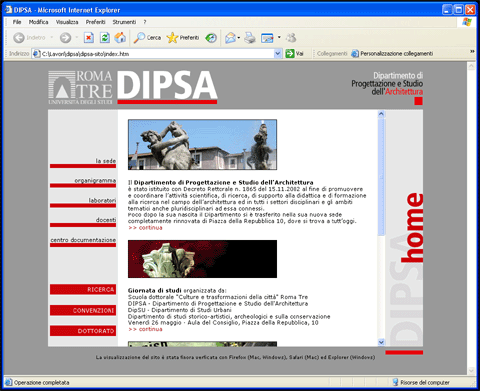Click the red RICERCA button
480x391 pixels.
pyautogui.click(x=83, y=289)
